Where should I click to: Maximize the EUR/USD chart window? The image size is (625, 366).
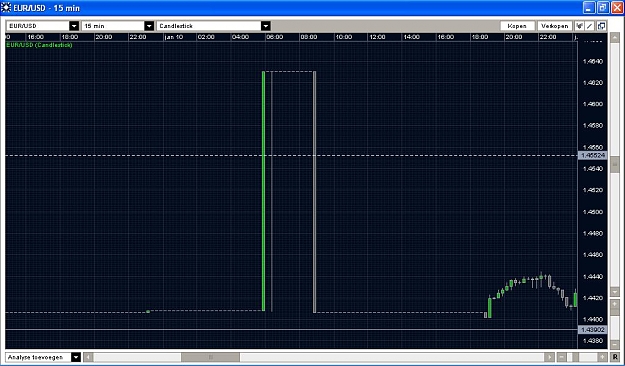[603, 8]
